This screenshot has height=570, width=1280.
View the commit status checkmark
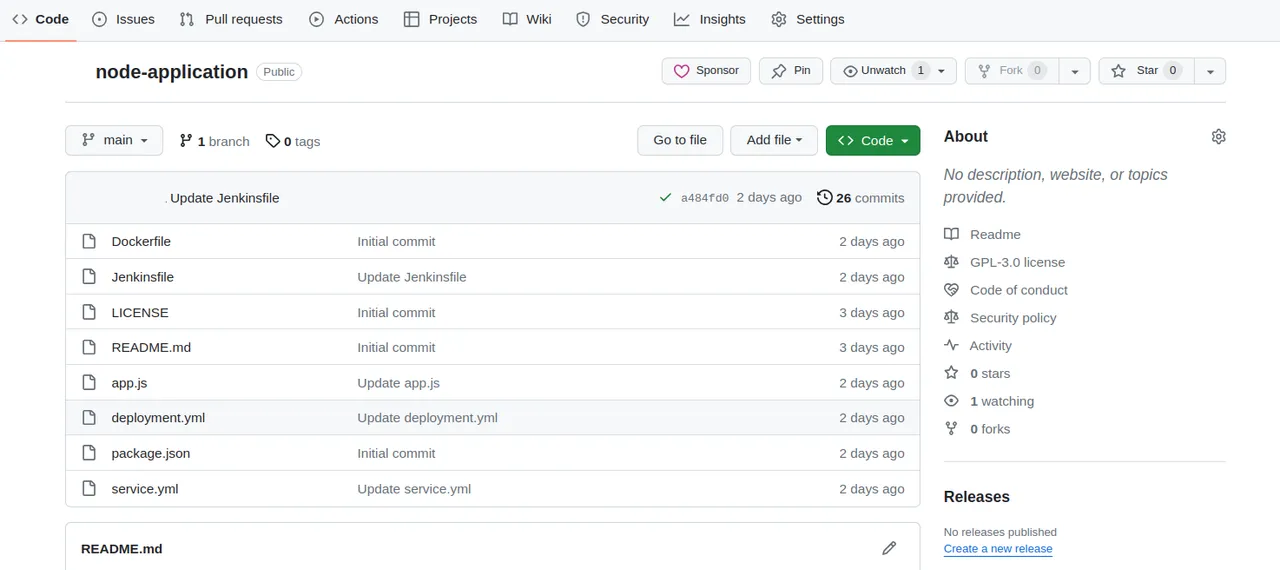[665, 198]
